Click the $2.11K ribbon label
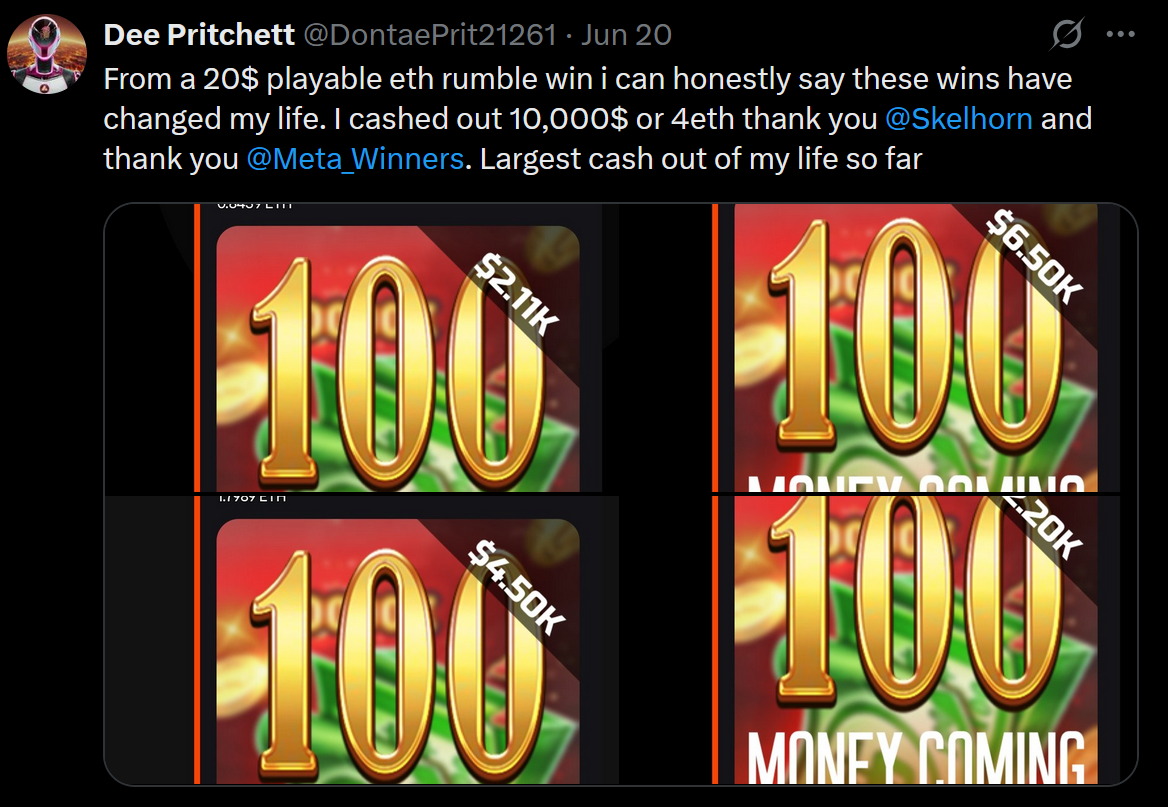This screenshot has width=1168, height=807. click(x=516, y=294)
